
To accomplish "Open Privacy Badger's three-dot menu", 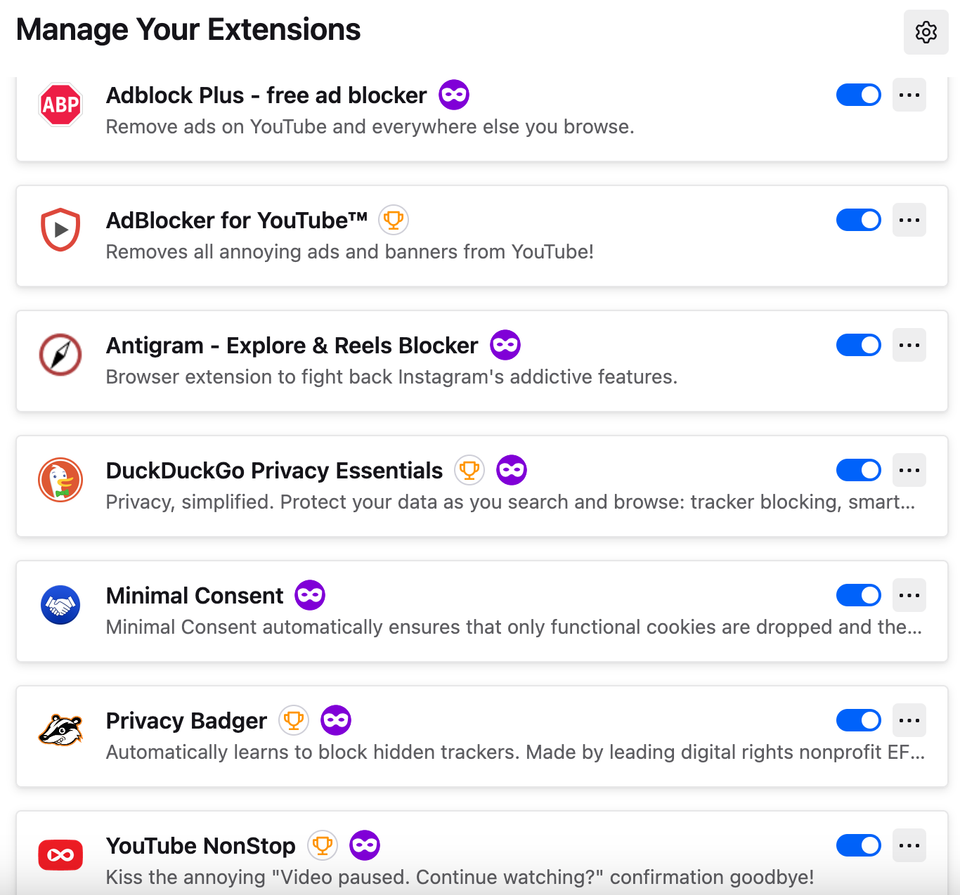I will (909, 720).
